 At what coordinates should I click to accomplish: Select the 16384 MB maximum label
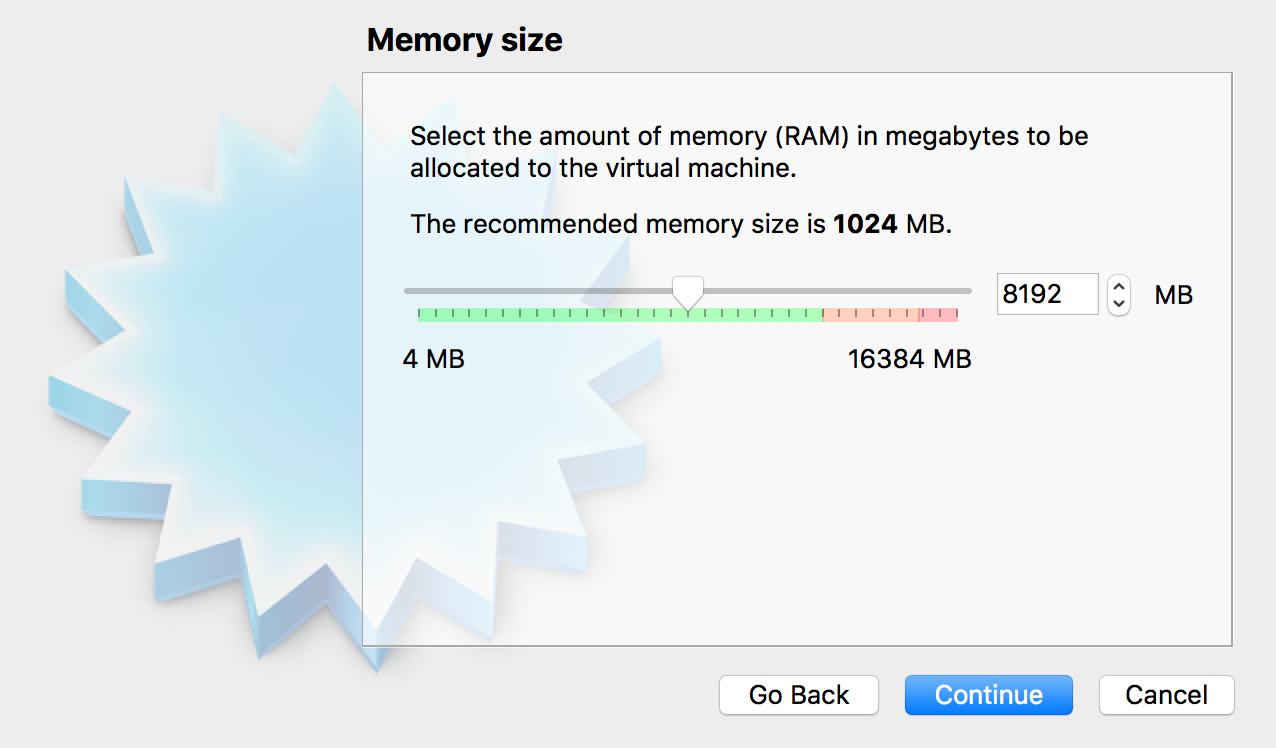coord(910,359)
